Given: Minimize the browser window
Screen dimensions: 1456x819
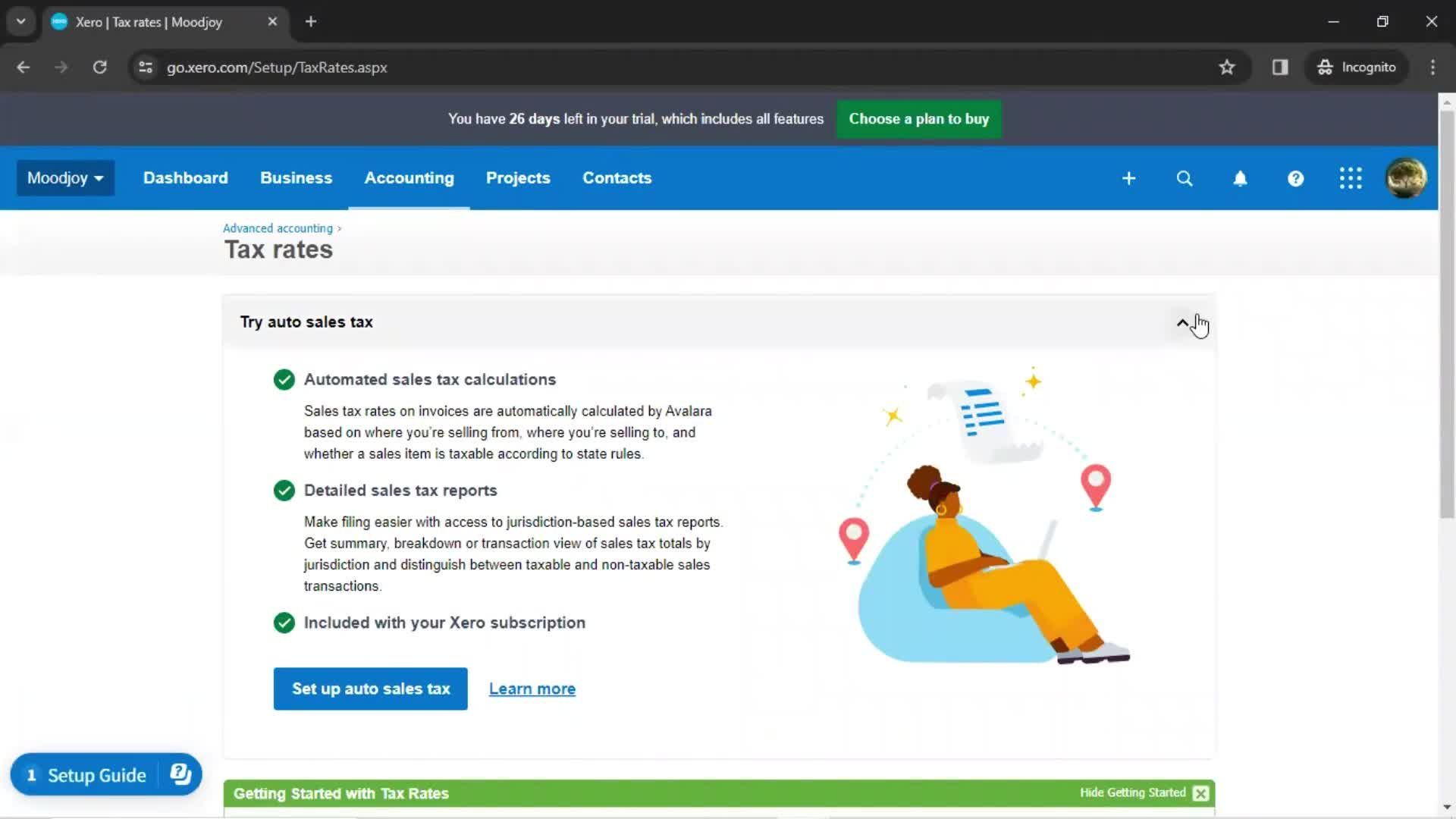Looking at the screenshot, I should 1333,22.
